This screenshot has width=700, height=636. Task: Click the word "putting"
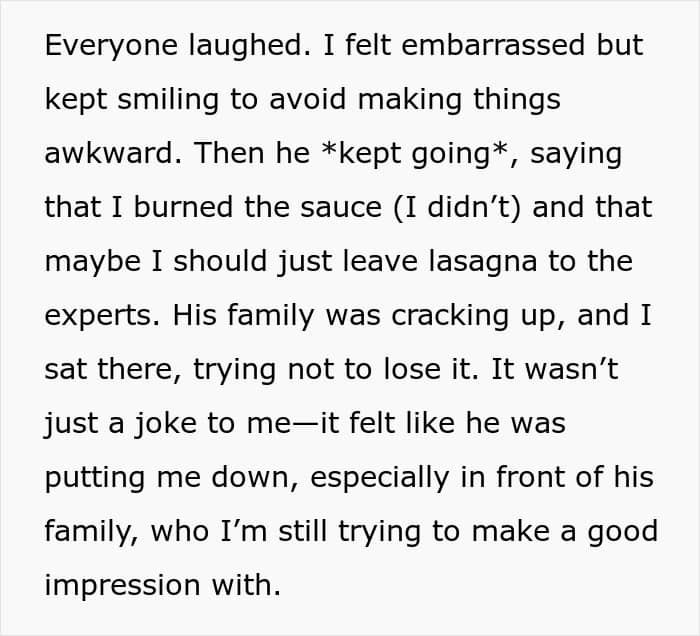click(x=92, y=478)
